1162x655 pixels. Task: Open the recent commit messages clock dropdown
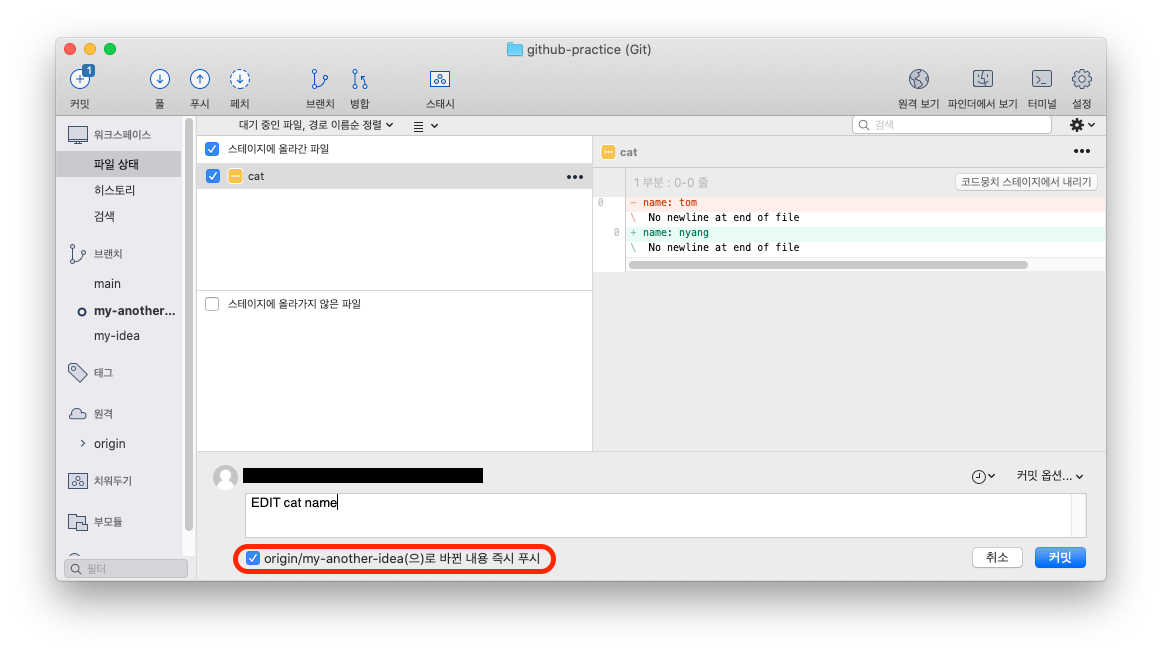pos(983,476)
